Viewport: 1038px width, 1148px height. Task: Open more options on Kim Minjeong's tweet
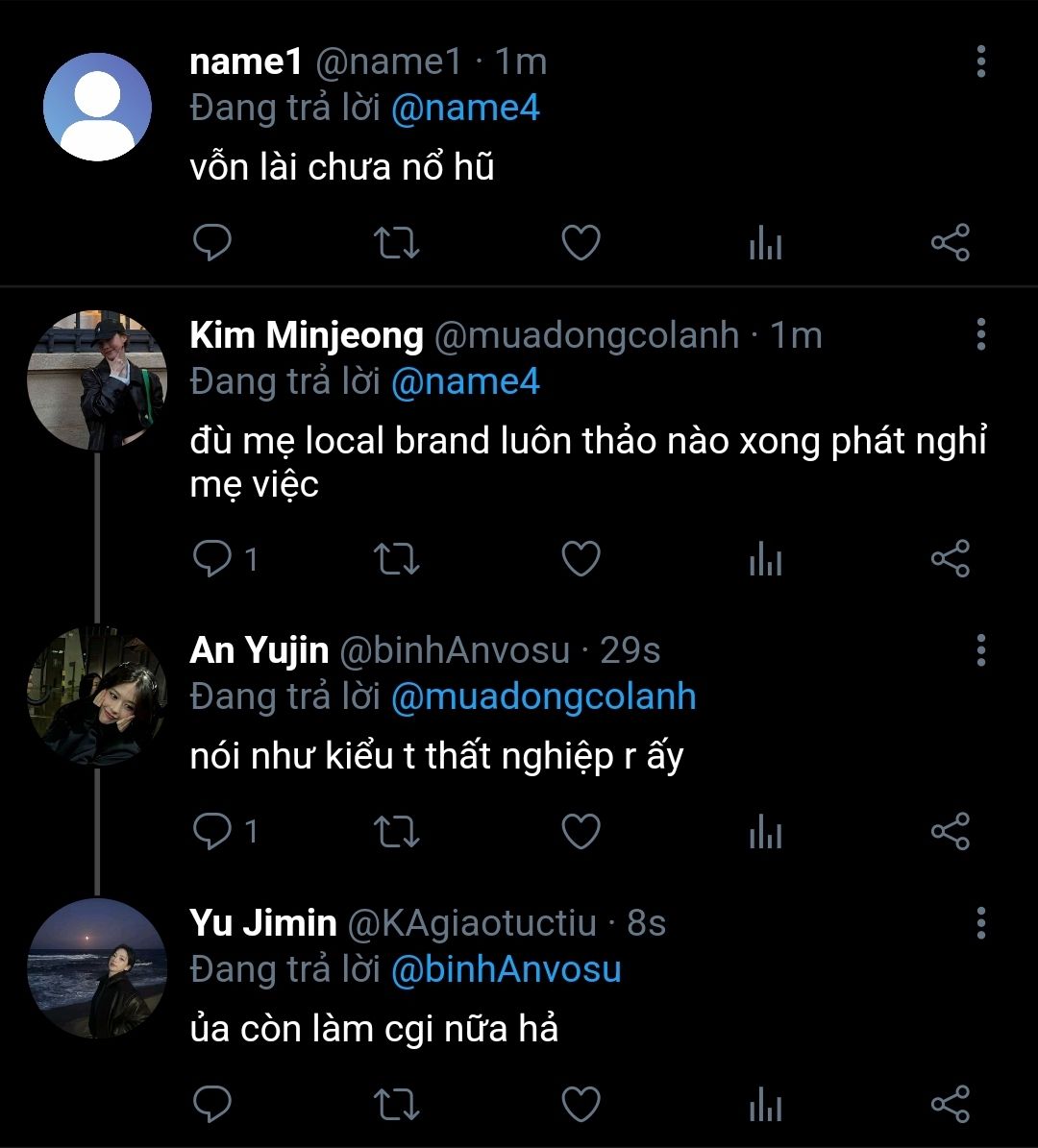pyautogui.click(x=980, y=334)
